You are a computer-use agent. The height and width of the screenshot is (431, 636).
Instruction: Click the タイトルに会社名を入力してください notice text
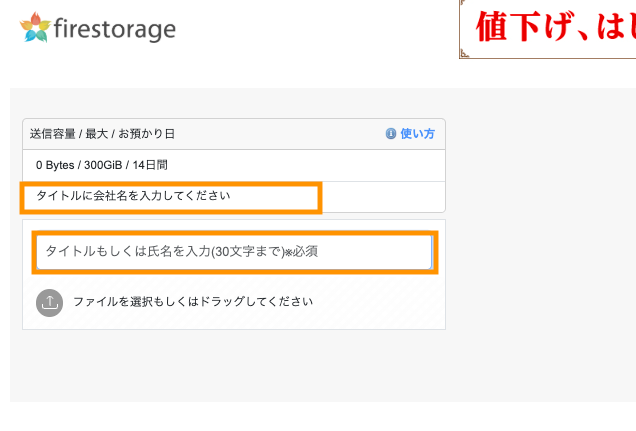point(133,196)
